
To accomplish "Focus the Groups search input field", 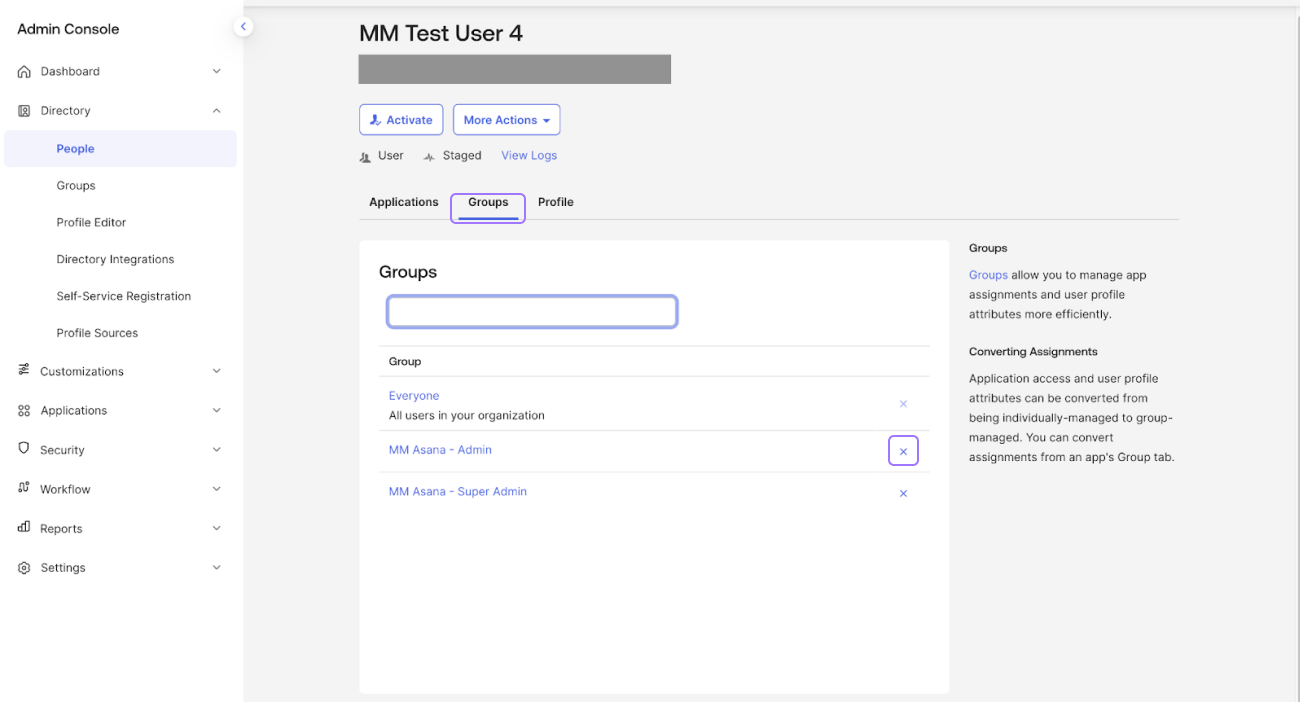I will click(x=532, y=312).
